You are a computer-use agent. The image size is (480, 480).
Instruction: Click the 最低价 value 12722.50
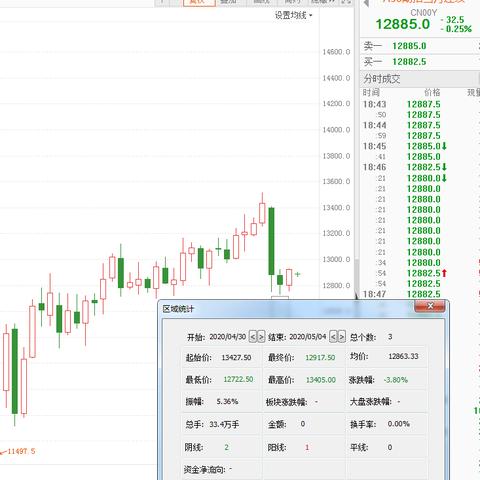(x=238, y=379)
